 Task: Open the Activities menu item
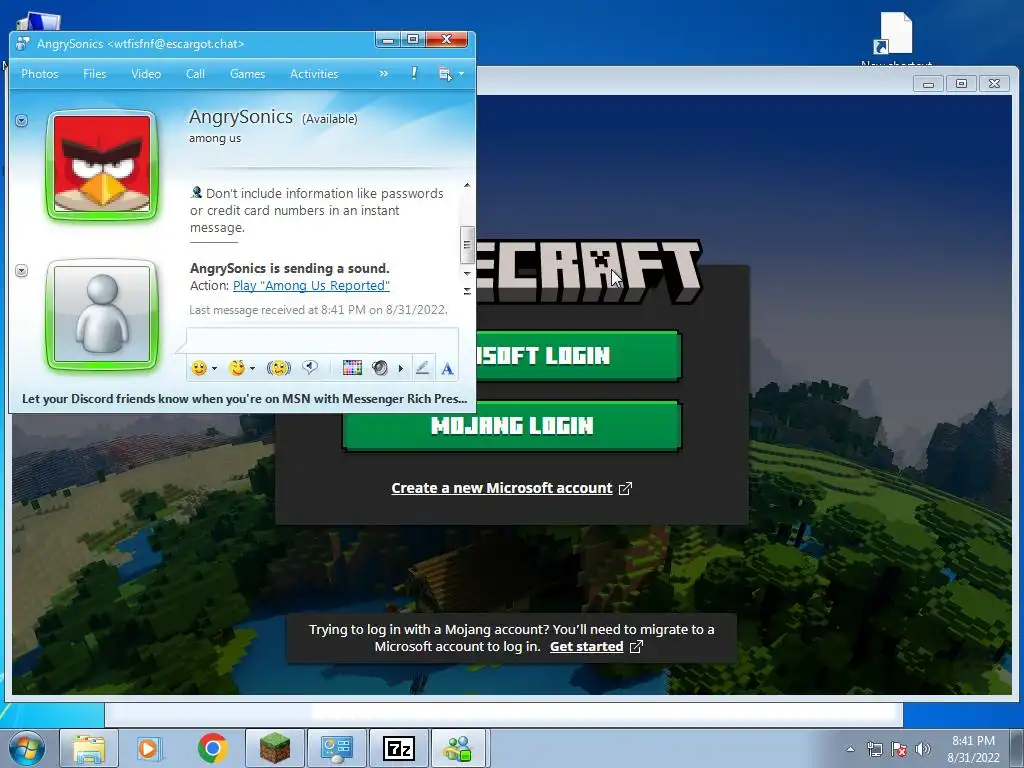[x=314, y=74]
